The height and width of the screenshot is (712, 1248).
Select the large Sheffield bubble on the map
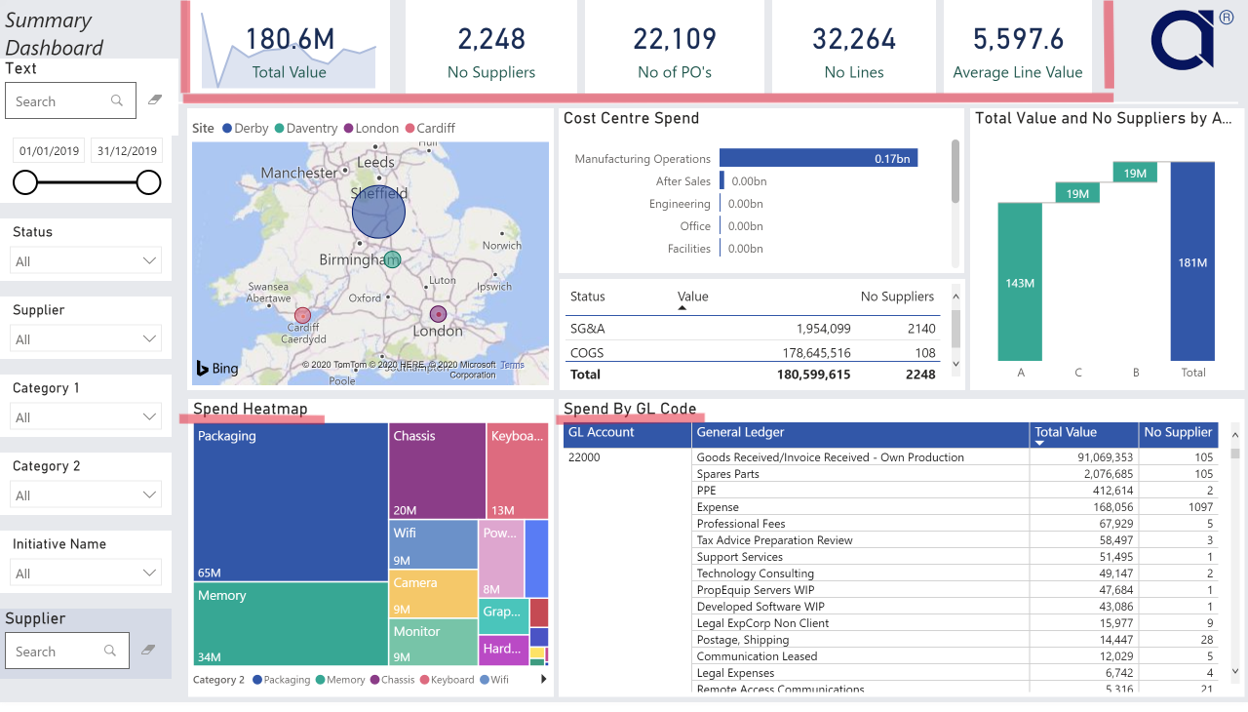point(378,211)
